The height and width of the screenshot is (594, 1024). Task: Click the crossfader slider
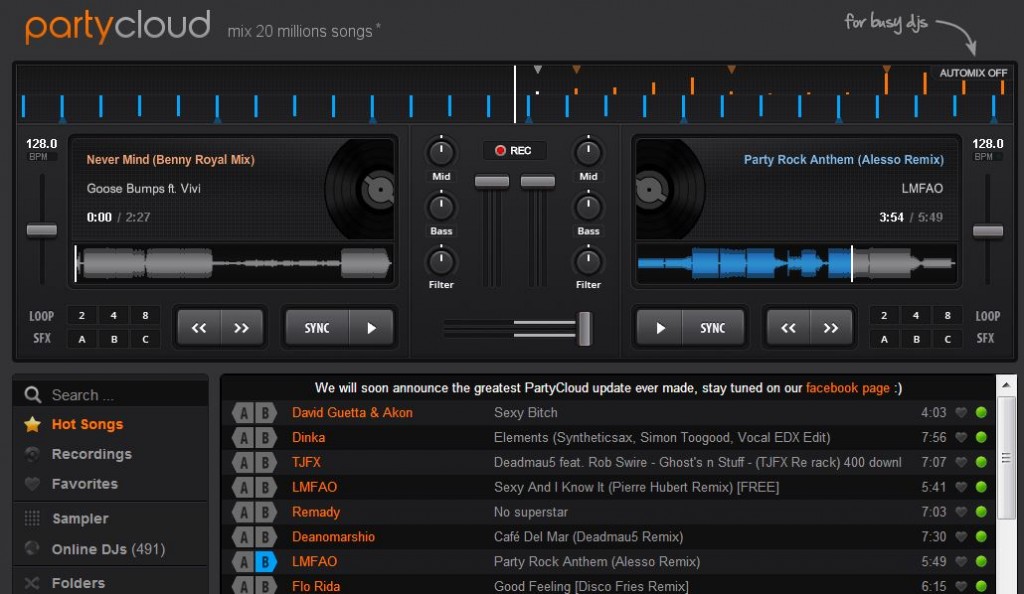point(583,328)
